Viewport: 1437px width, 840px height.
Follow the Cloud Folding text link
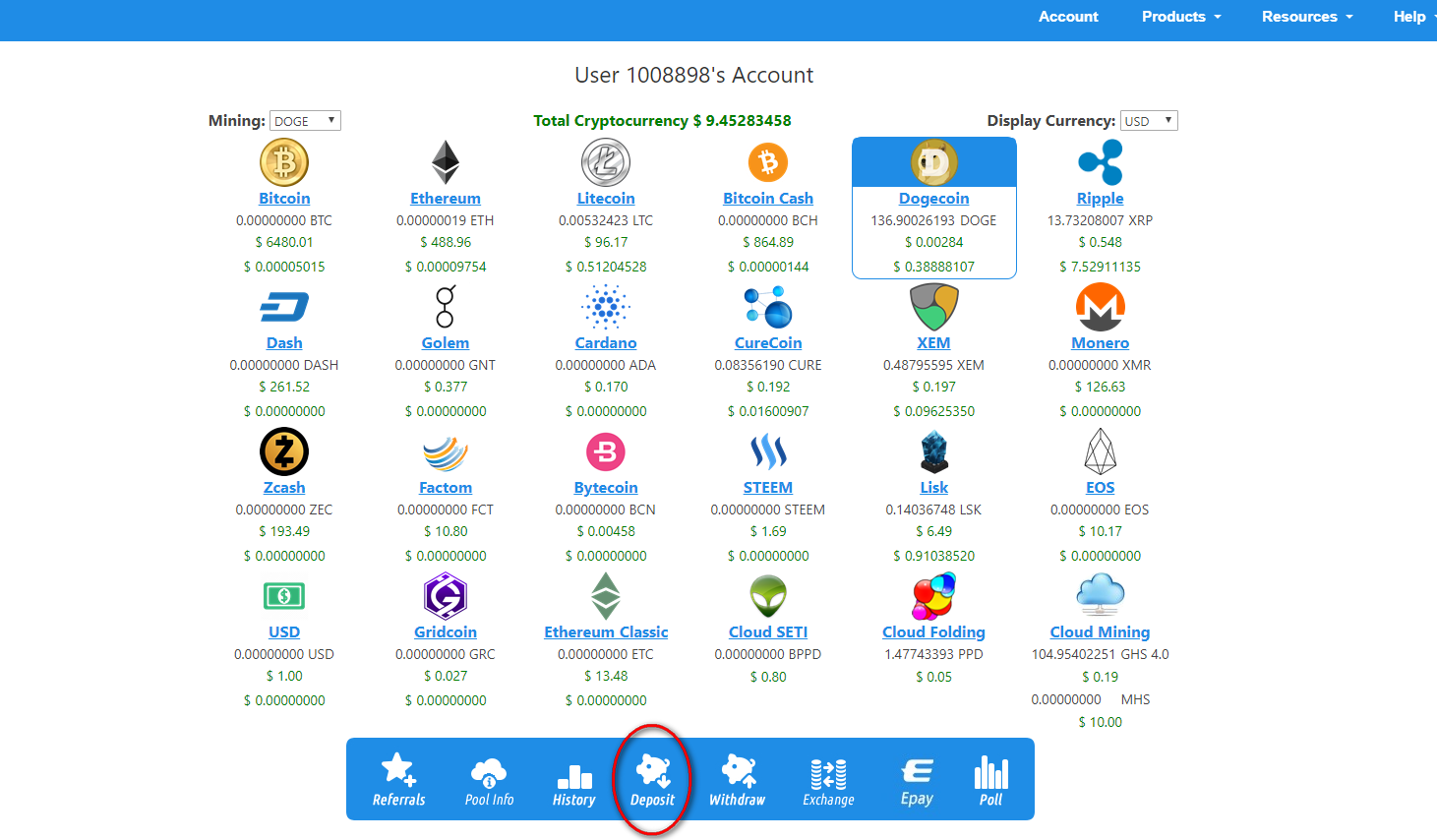(934, 632)
